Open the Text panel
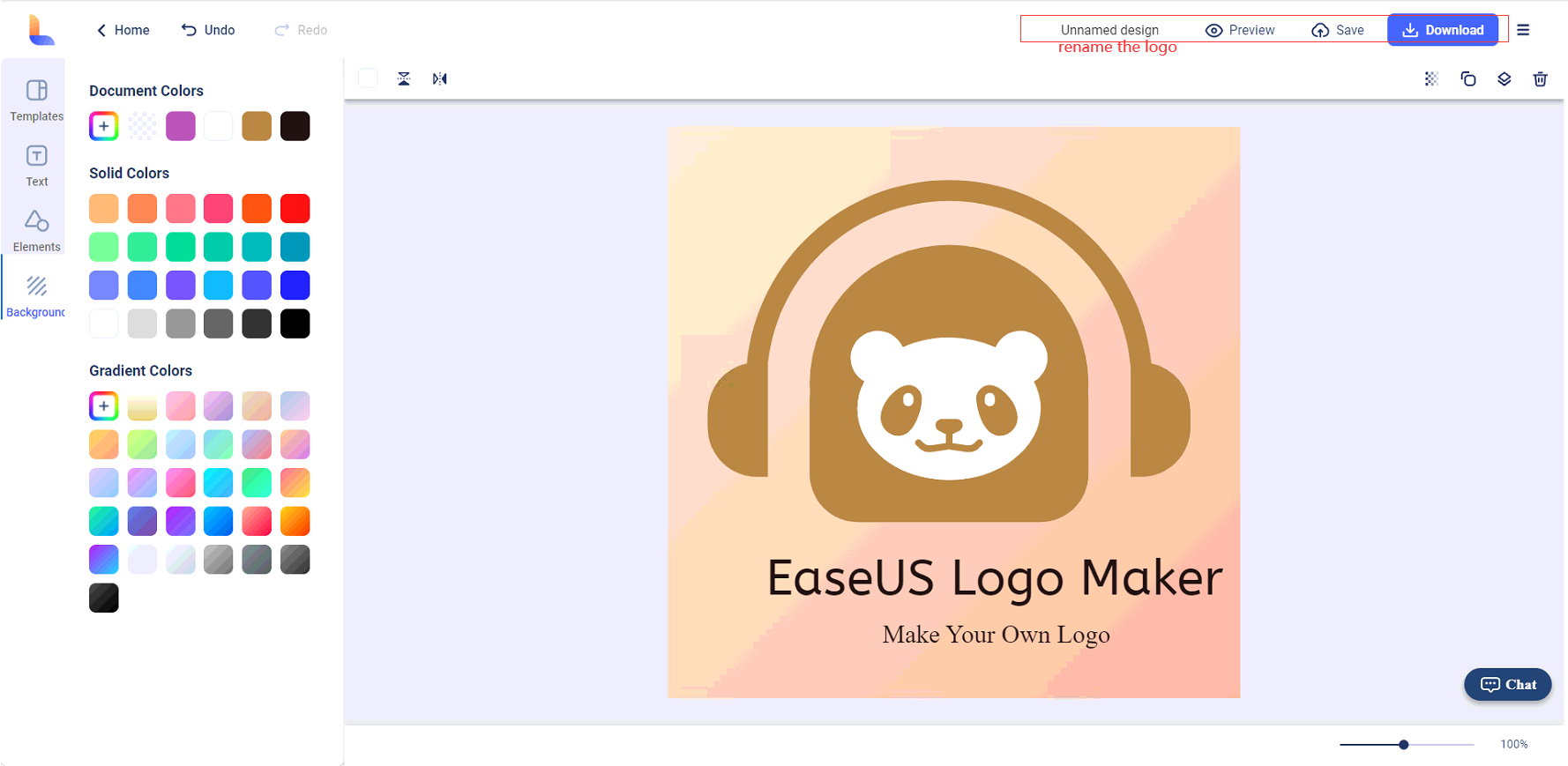Image resolution: width=1568 pixels, height=766 pixels. pos(36,166)
